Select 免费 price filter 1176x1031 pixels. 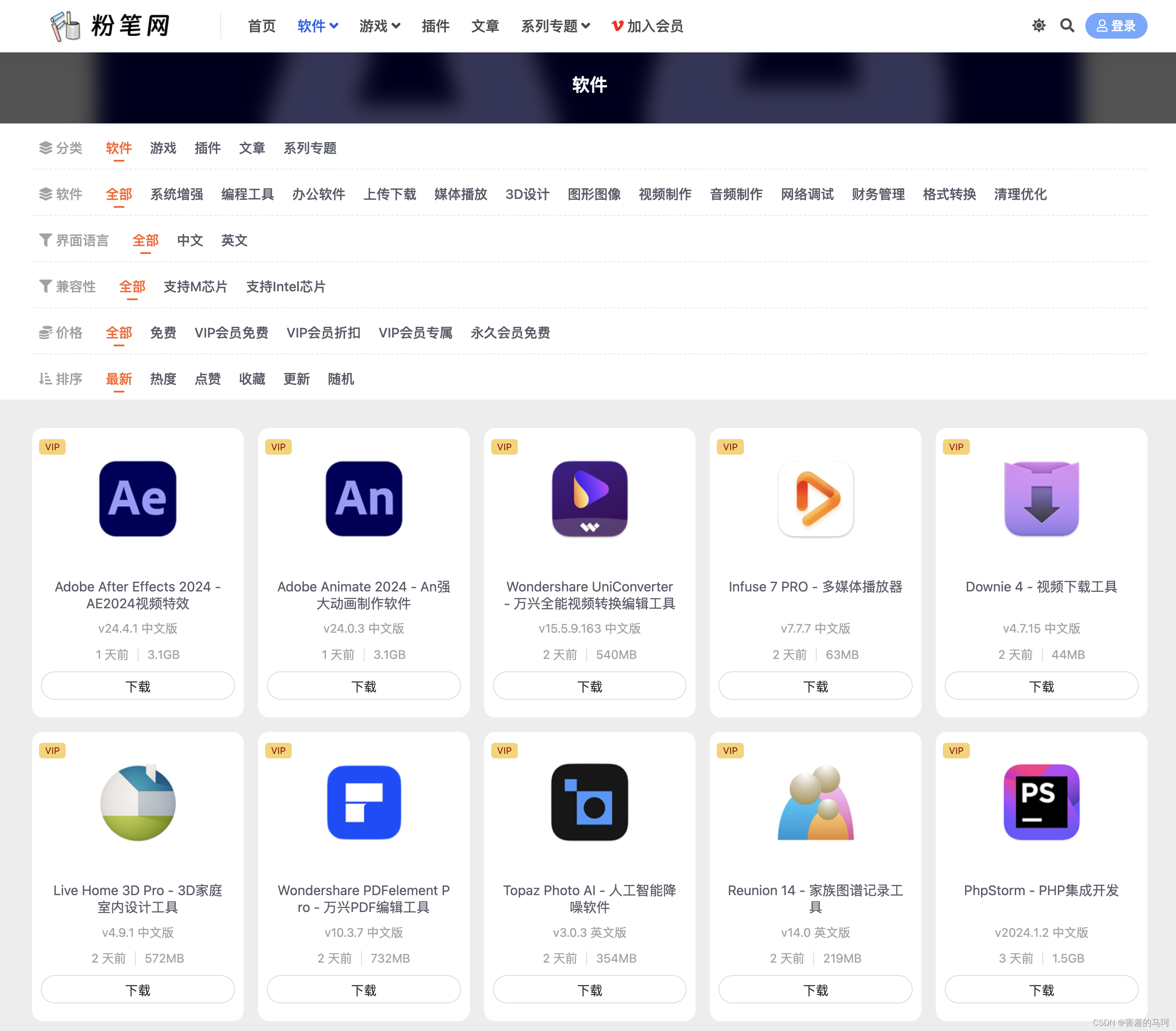pos(163,333)
